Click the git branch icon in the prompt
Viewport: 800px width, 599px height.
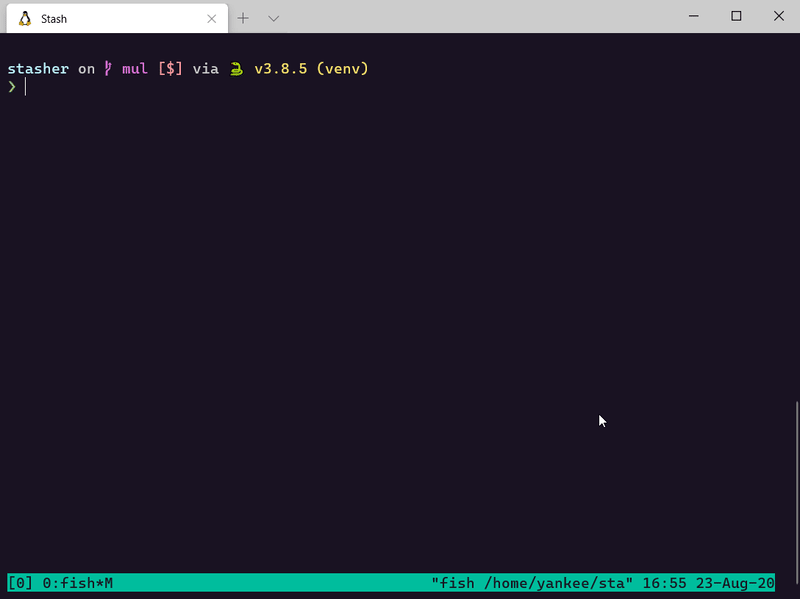(108, 68)
